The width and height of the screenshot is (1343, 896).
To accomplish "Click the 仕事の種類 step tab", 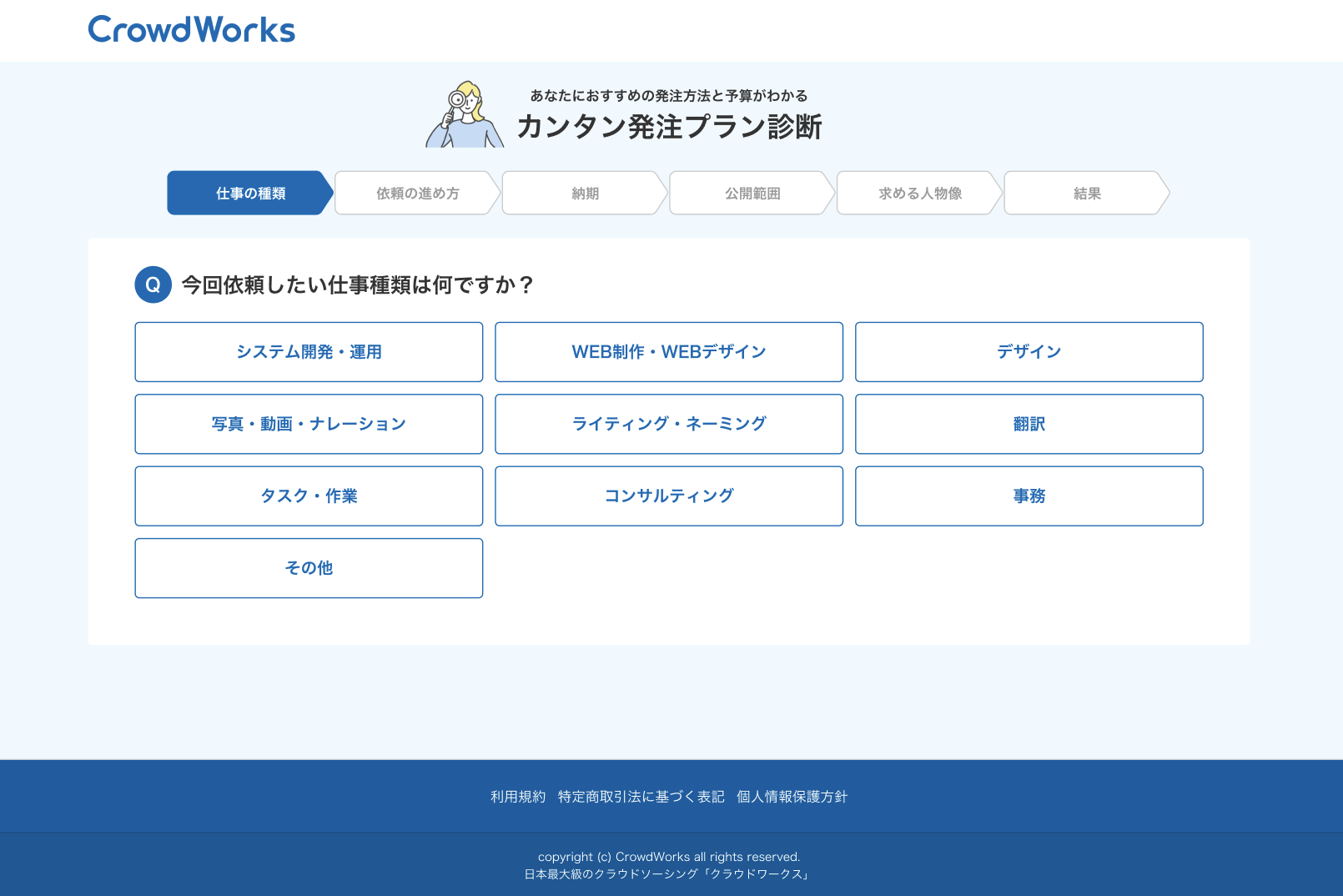I will point(250,194).
